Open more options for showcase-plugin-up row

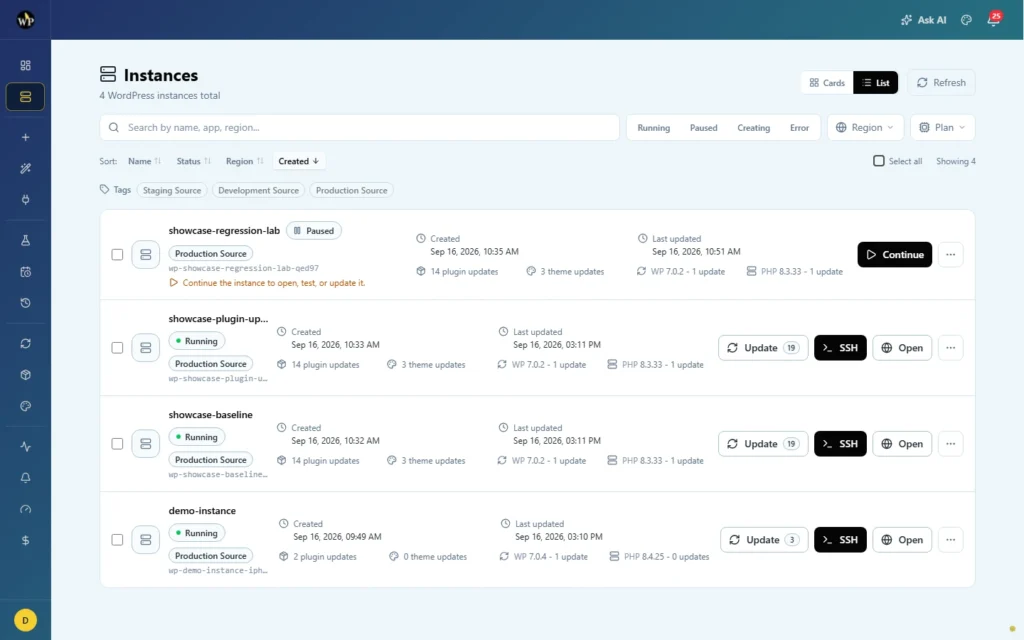click(x=950, y=348)
